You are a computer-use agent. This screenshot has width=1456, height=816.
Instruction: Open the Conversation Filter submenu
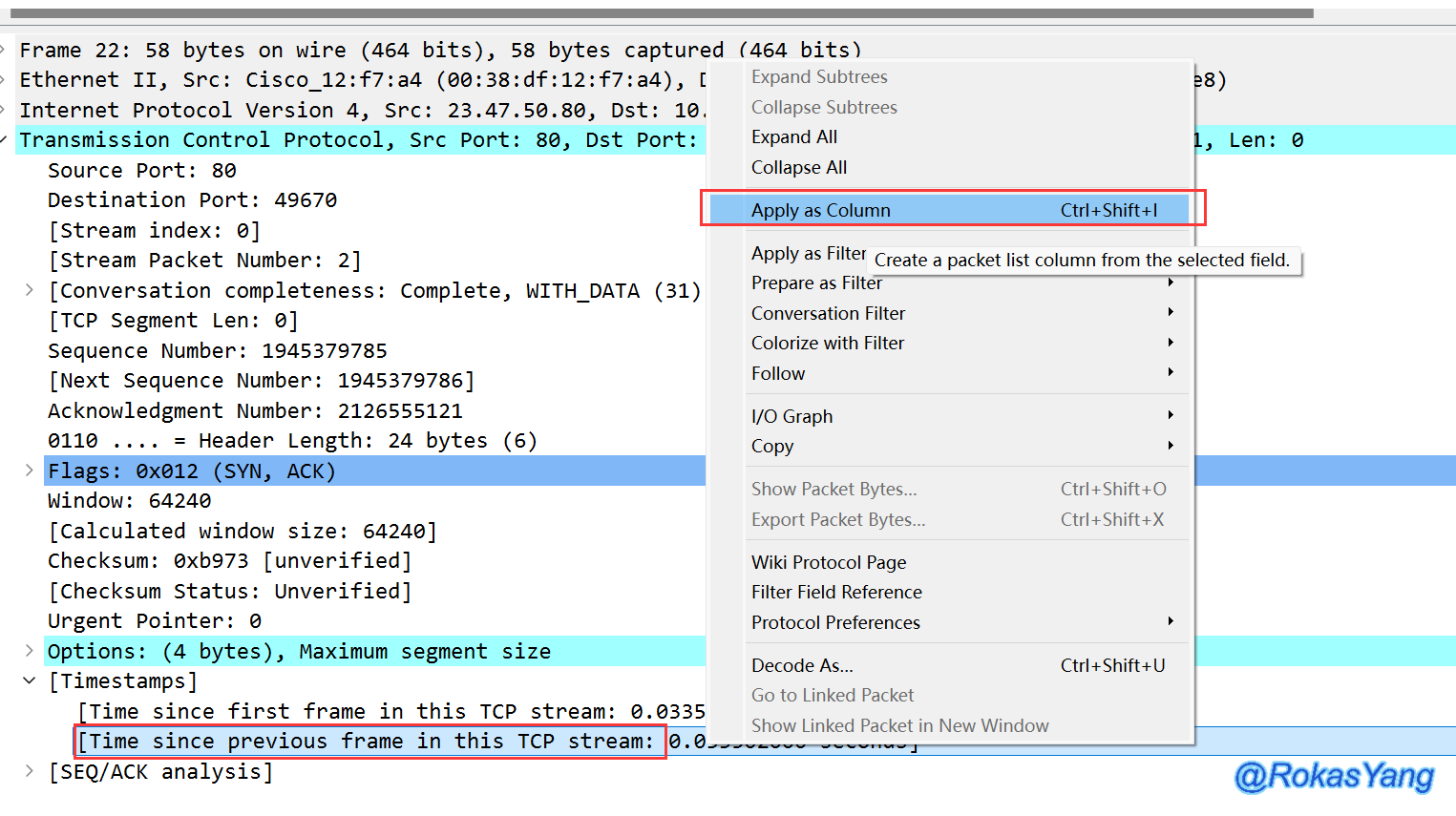pos(828,313)
